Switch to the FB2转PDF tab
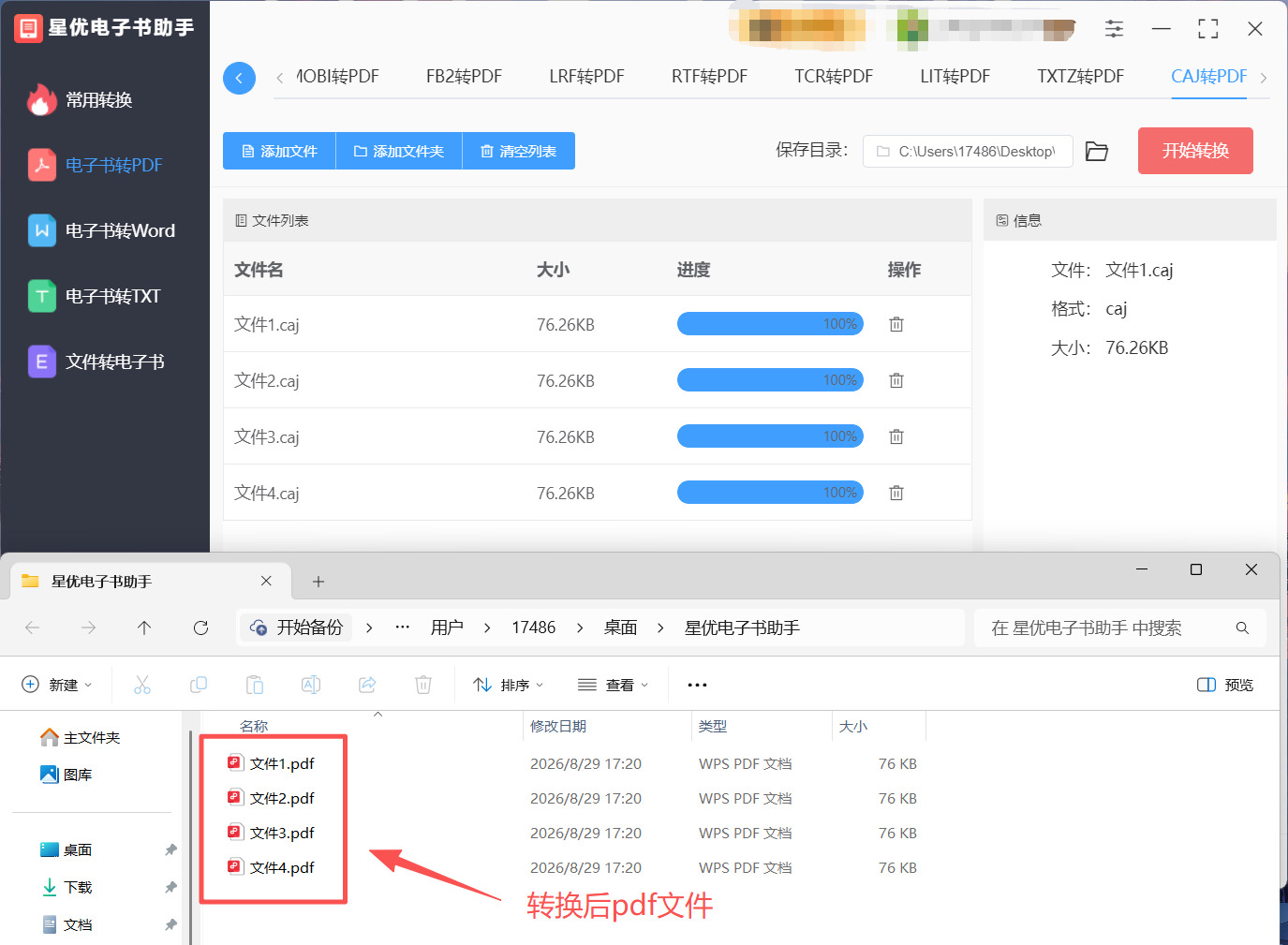Screen dimensions: 1288x945 pyautogui.click(x=464, y=77)
